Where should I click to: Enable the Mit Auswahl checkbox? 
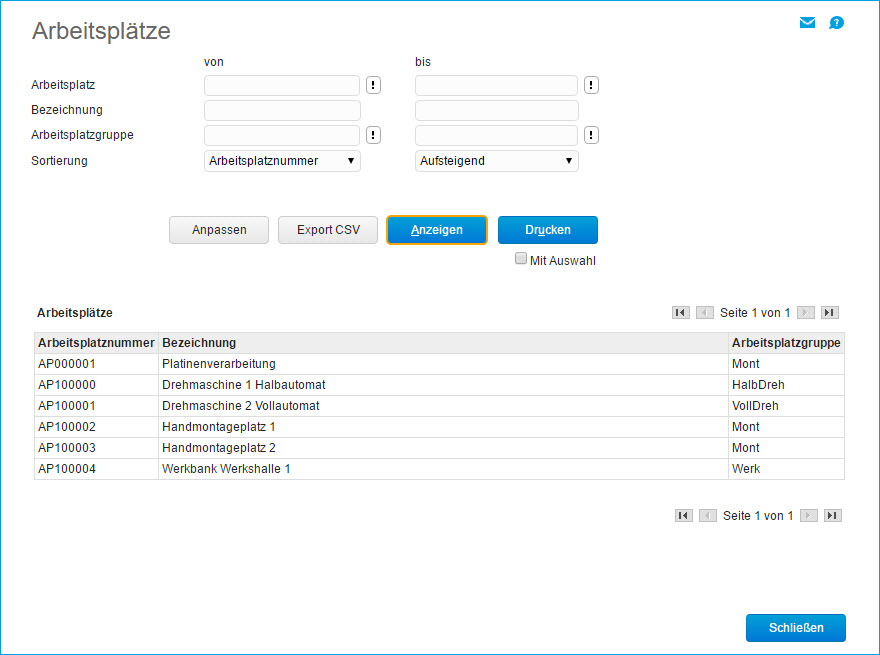520,258
